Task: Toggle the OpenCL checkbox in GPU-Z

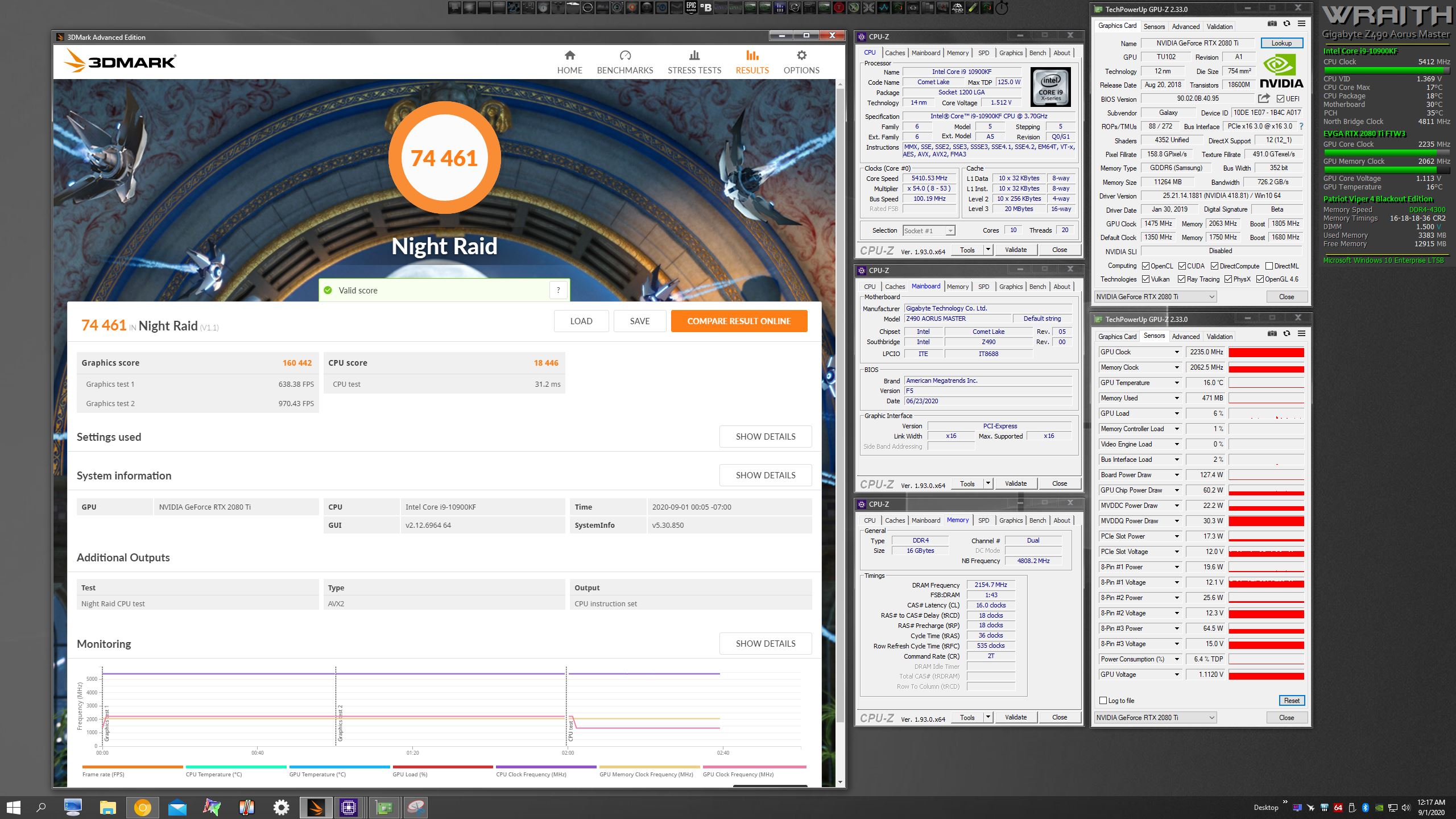Action: [1145, 266]
